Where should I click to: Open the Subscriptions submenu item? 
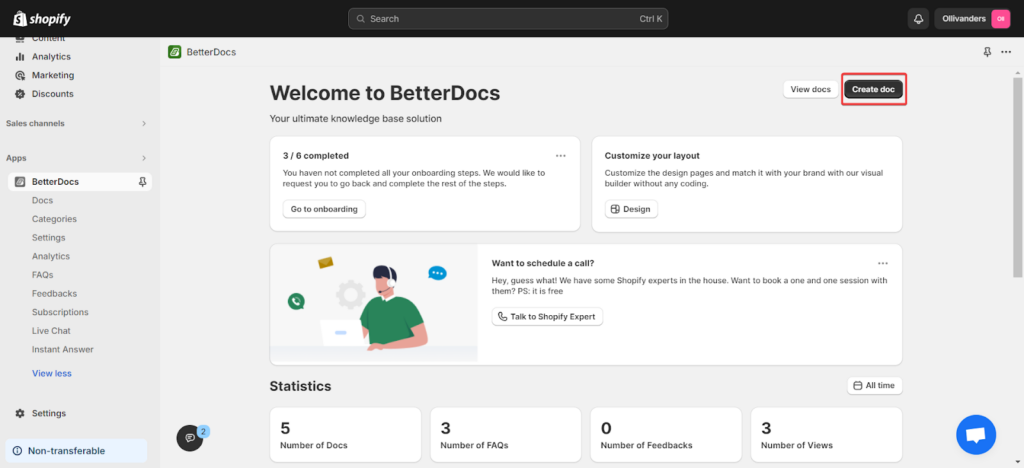pyautogui.click(x=60, y=312)
